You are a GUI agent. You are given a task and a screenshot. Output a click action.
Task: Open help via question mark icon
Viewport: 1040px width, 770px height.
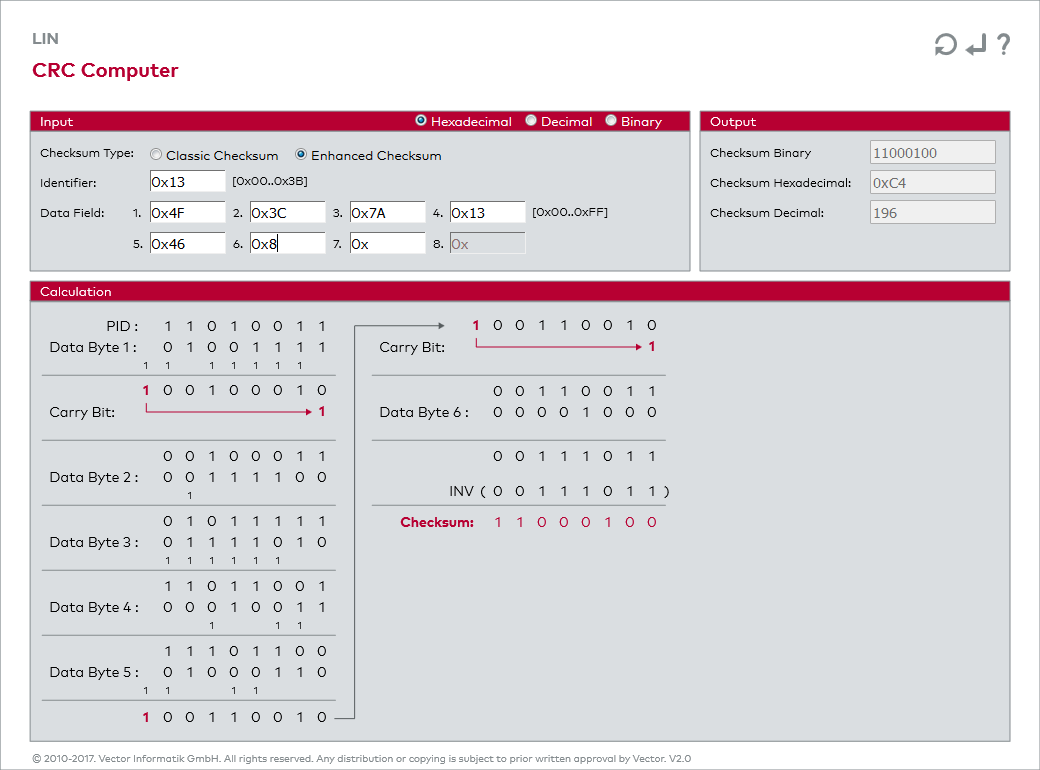[1003, 45]
